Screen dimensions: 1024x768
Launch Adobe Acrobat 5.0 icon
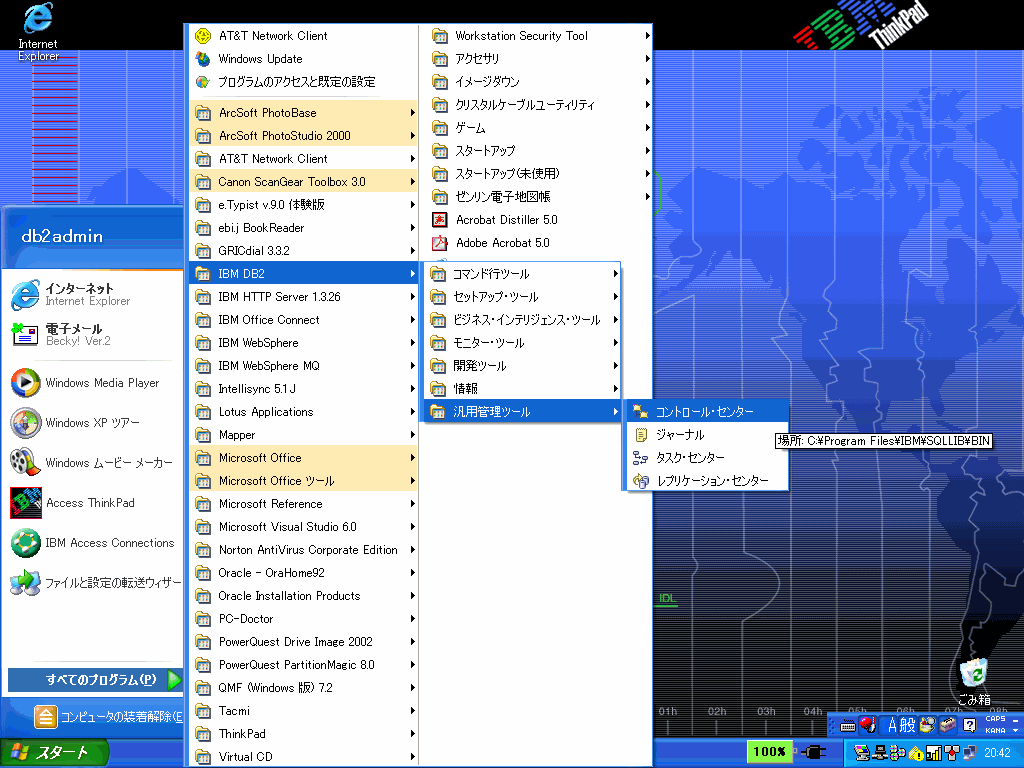(440, 243)
